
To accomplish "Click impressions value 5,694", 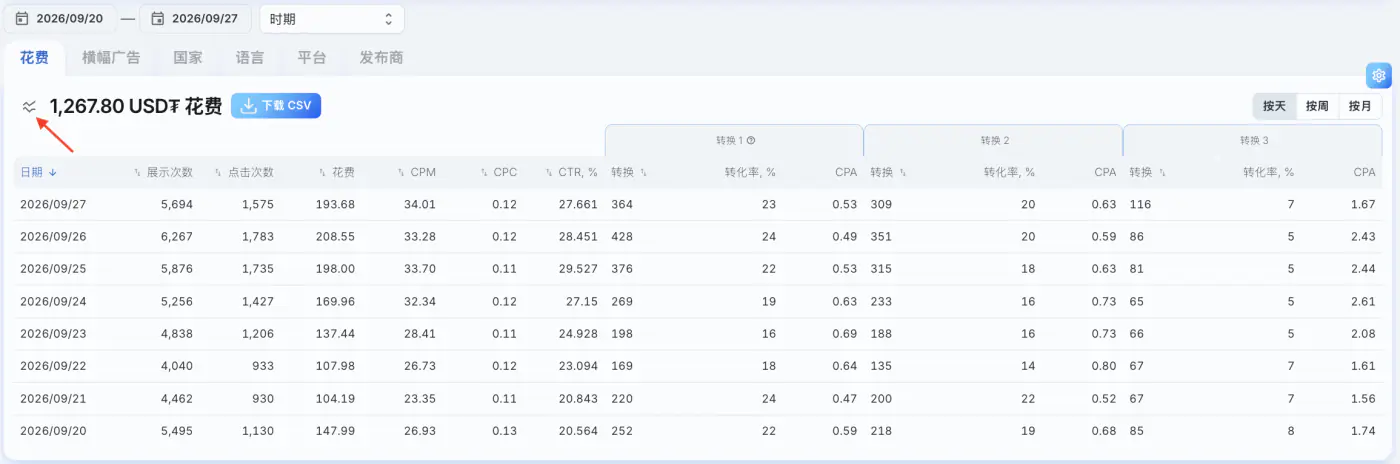I will 176,205.
